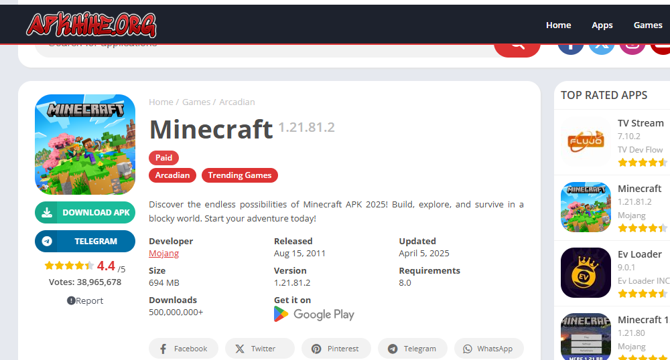Open the Home menu item

(x=558, y=25)
